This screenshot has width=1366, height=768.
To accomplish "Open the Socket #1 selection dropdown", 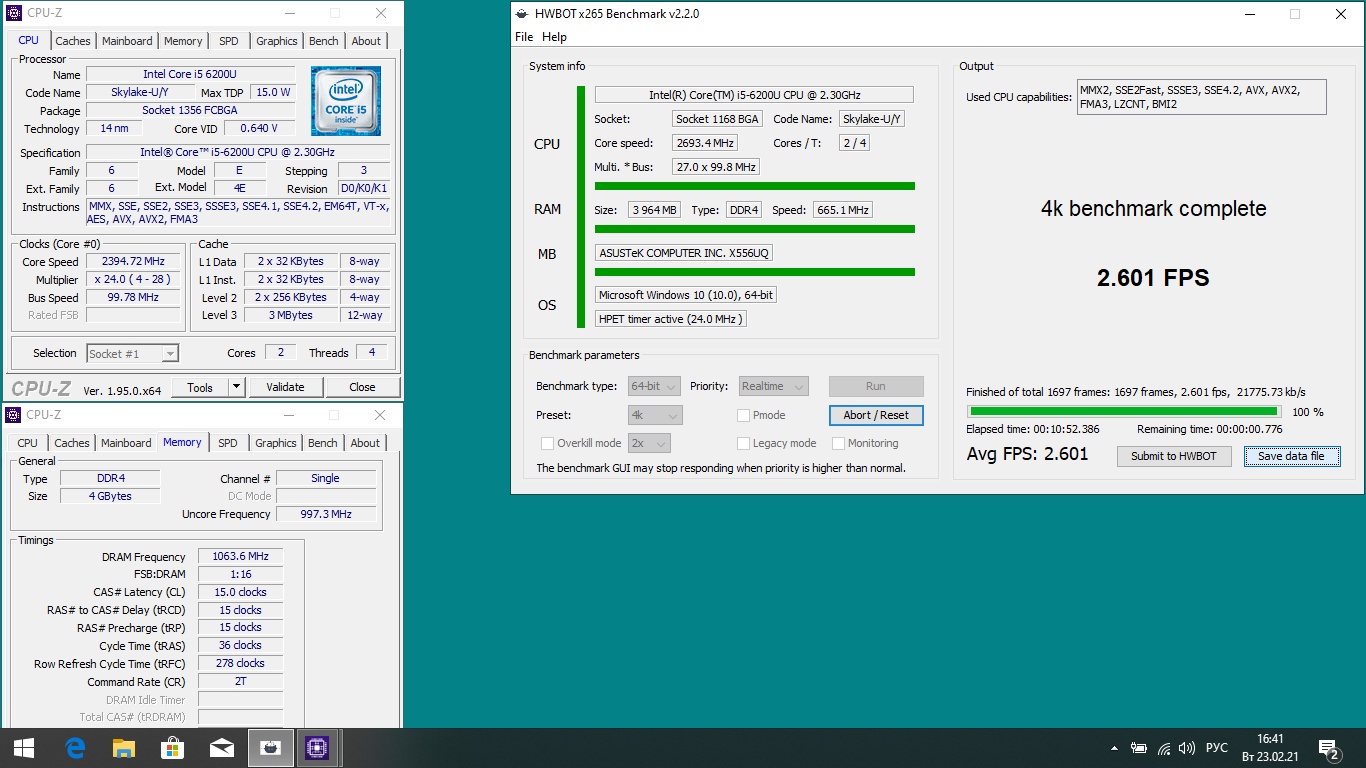I will coord(133,353).
